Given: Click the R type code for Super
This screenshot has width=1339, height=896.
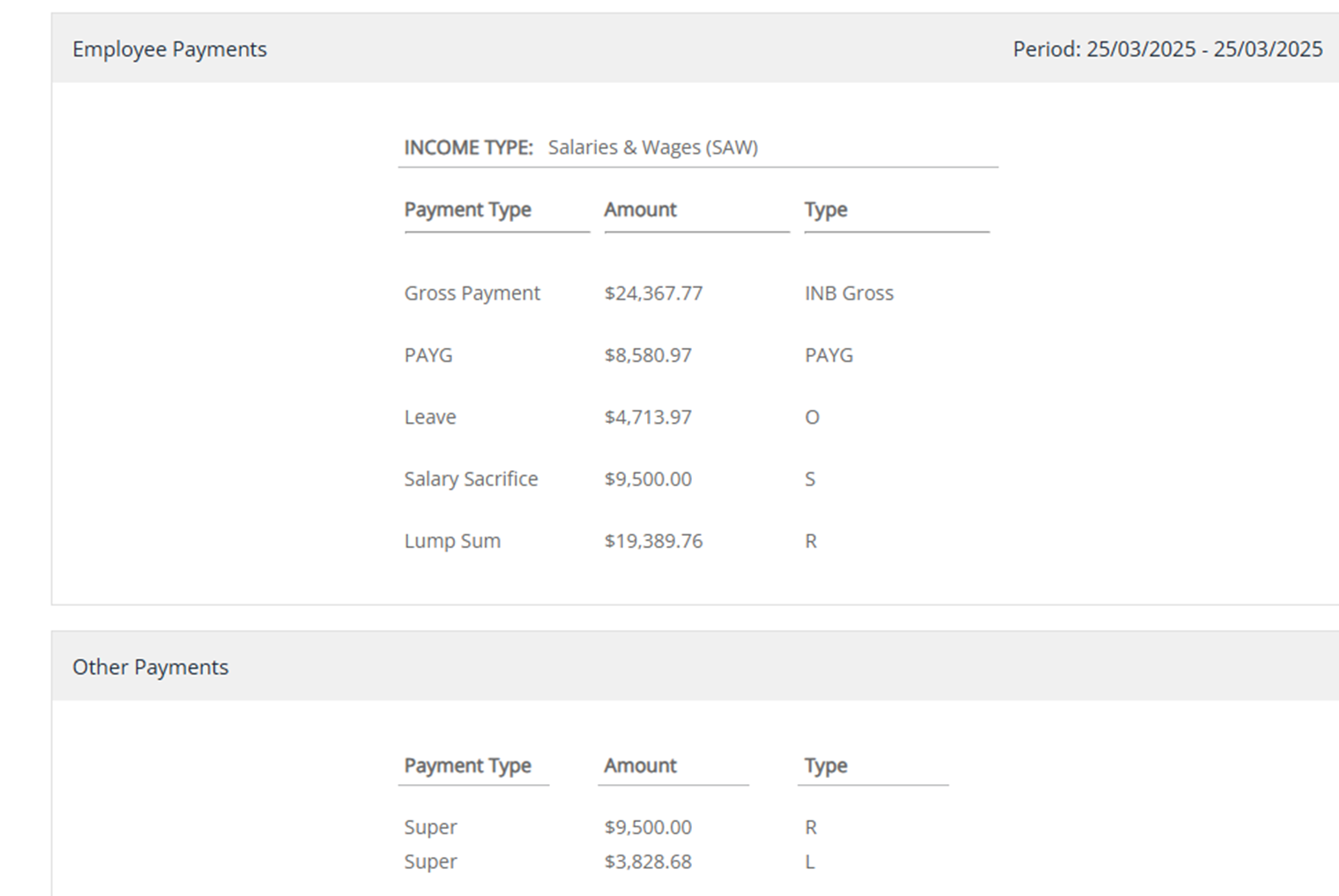Looking at the screenshot, I should point(811,827).
